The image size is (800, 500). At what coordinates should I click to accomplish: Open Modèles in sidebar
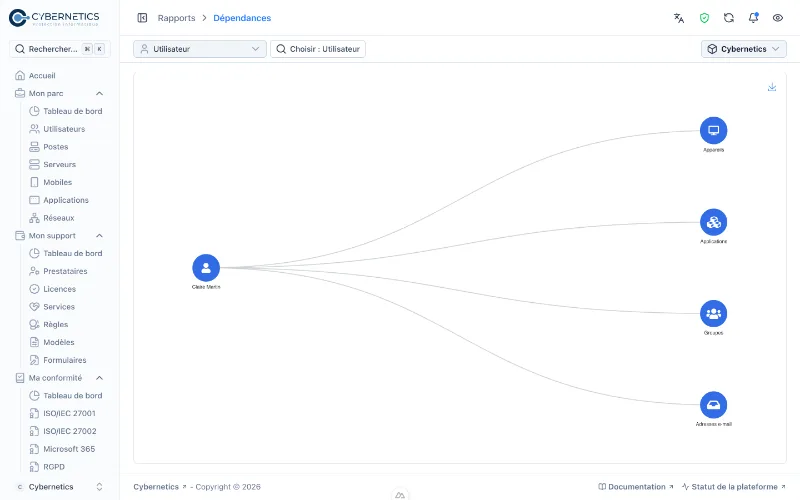pyautogui.click(x=59, y=342)
